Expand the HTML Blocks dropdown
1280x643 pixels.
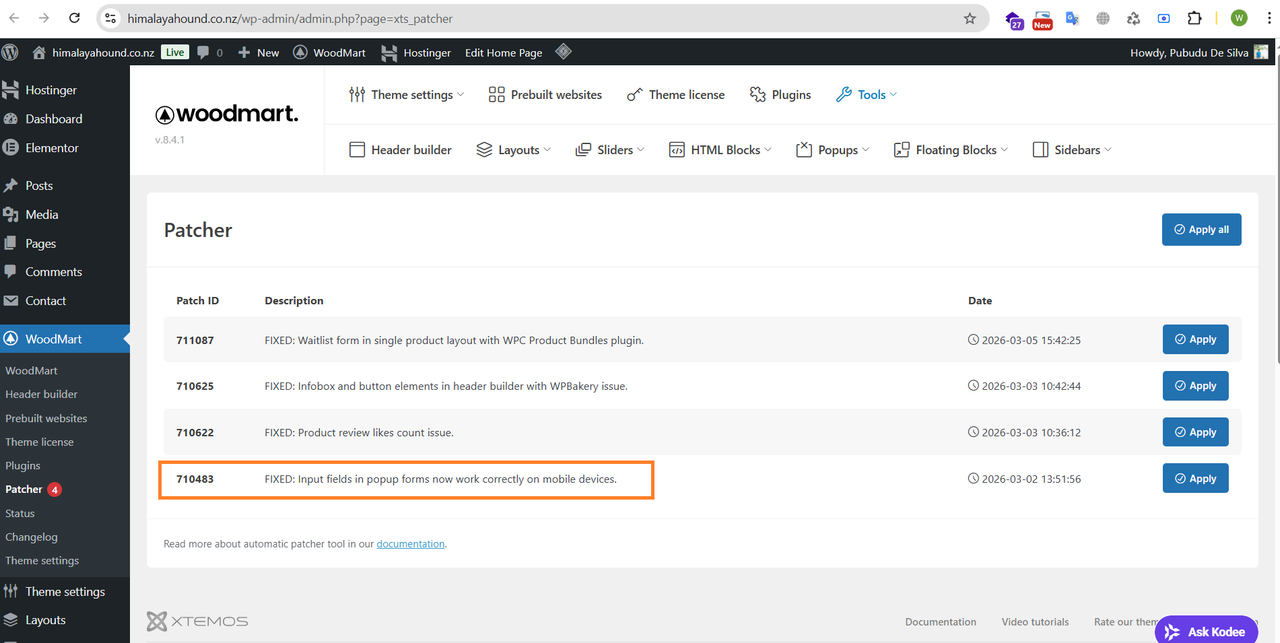(x=720, y=150)
